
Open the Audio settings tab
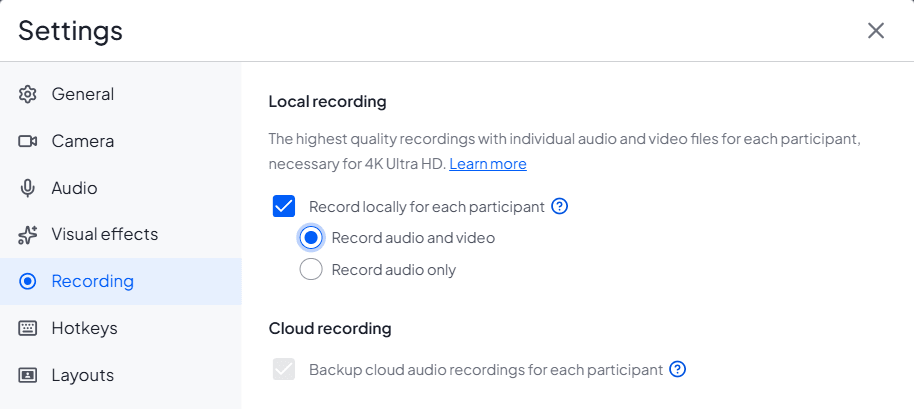121,188
